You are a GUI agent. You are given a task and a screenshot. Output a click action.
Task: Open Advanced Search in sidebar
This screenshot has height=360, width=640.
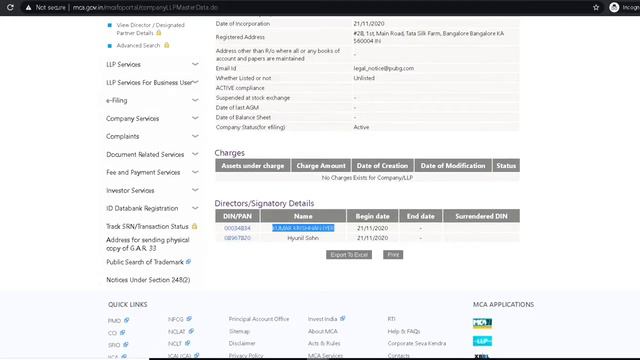coord(138,45)
